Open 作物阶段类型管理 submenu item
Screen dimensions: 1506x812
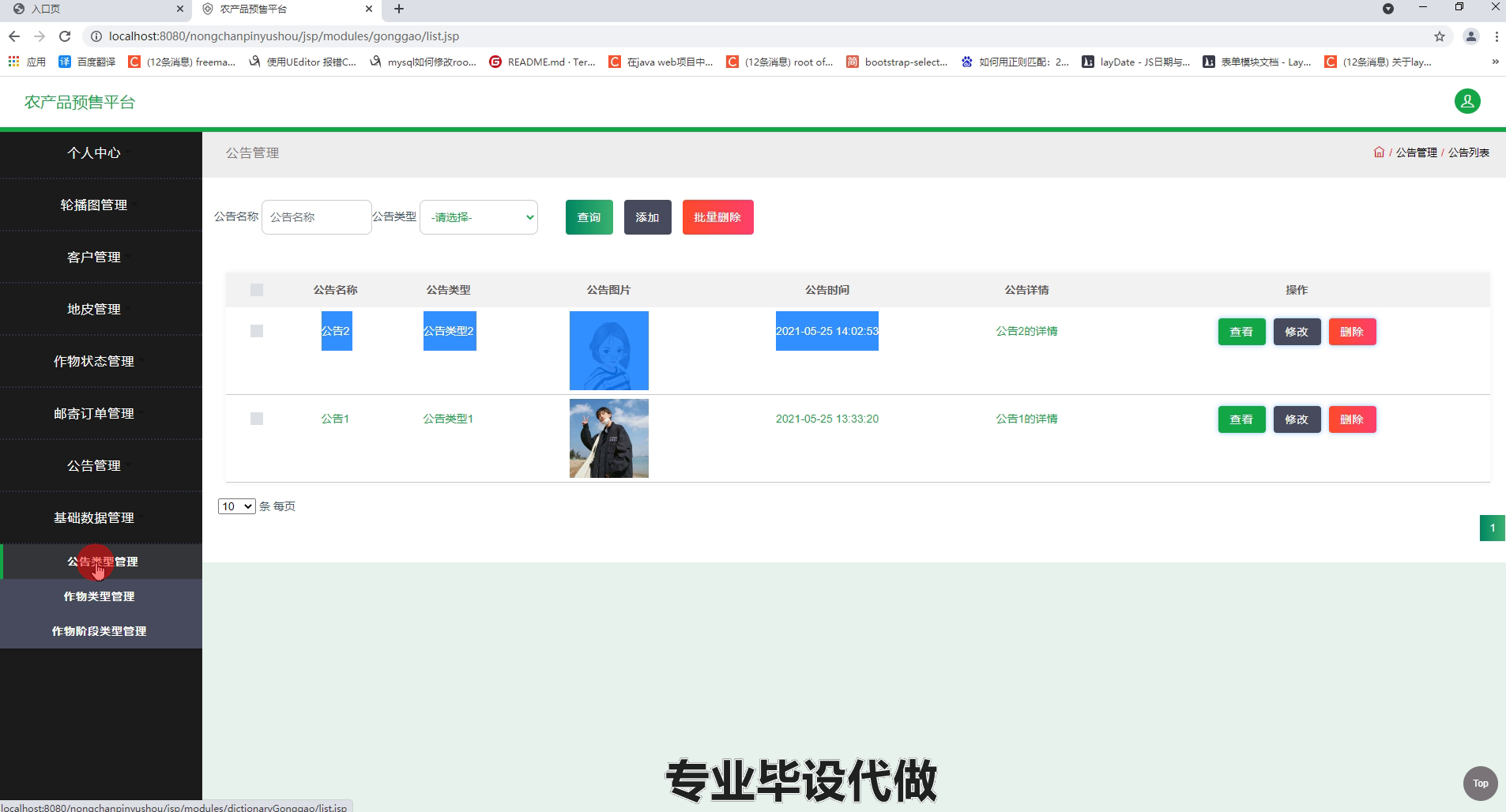(101, 631)
